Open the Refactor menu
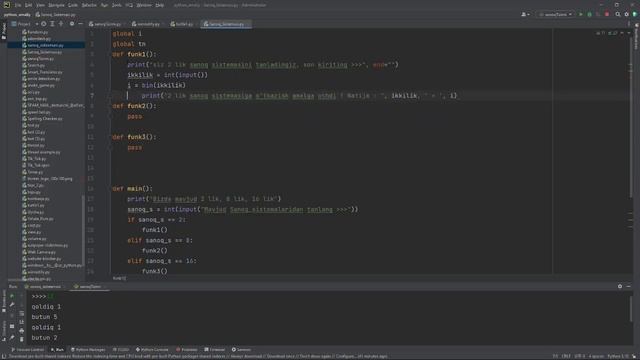The width and height of the screenshot is (640, 360). pyautogui.click(x=89, y=5)
